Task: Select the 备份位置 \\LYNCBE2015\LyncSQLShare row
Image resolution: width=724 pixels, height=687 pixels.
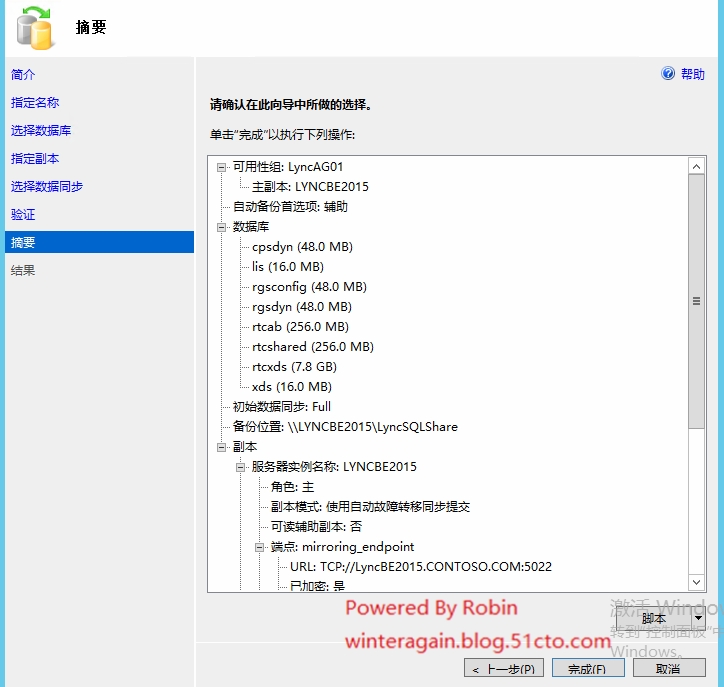Action: click(345, 427)
